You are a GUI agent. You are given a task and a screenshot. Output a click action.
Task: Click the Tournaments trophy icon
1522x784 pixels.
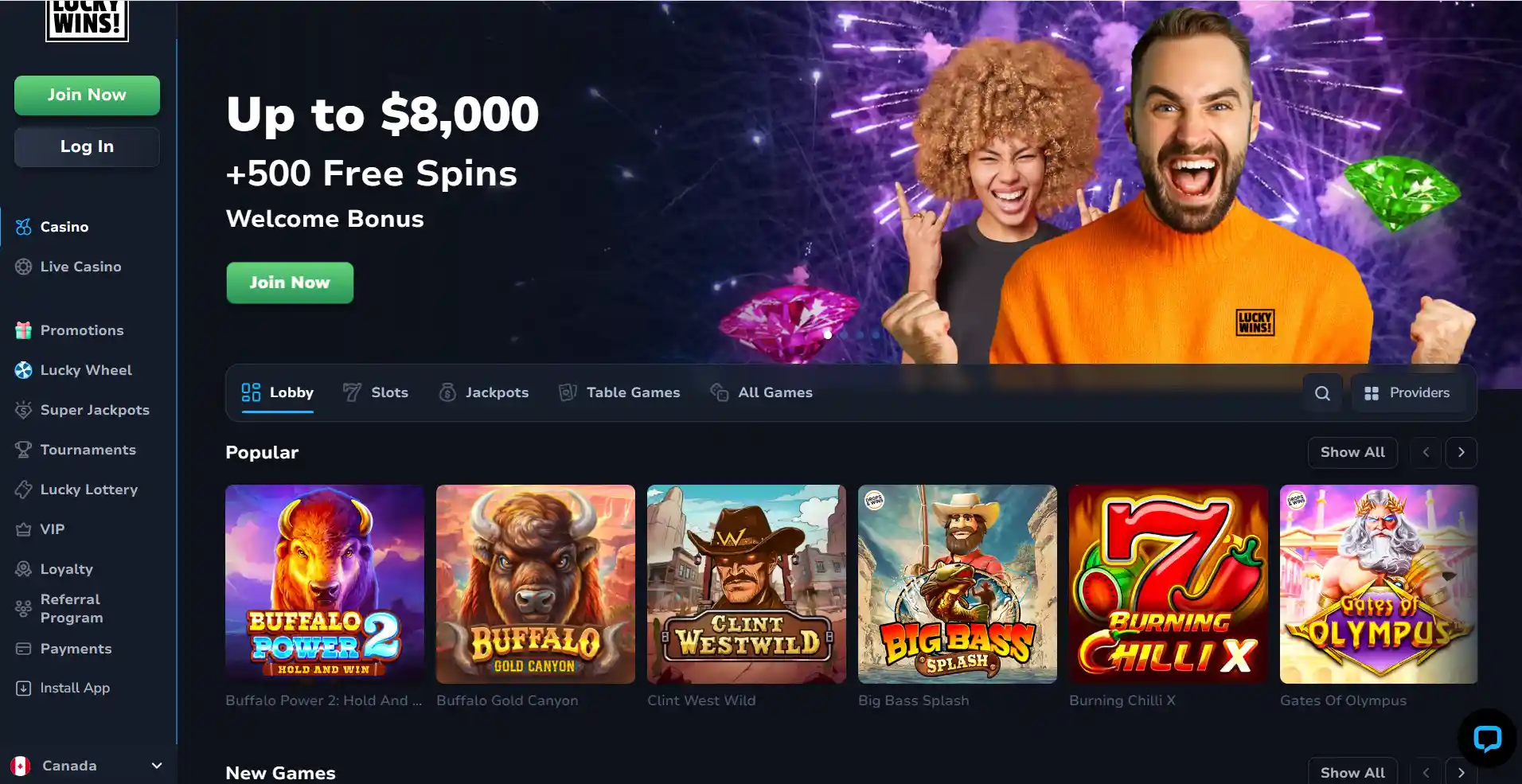click(24, 450)
